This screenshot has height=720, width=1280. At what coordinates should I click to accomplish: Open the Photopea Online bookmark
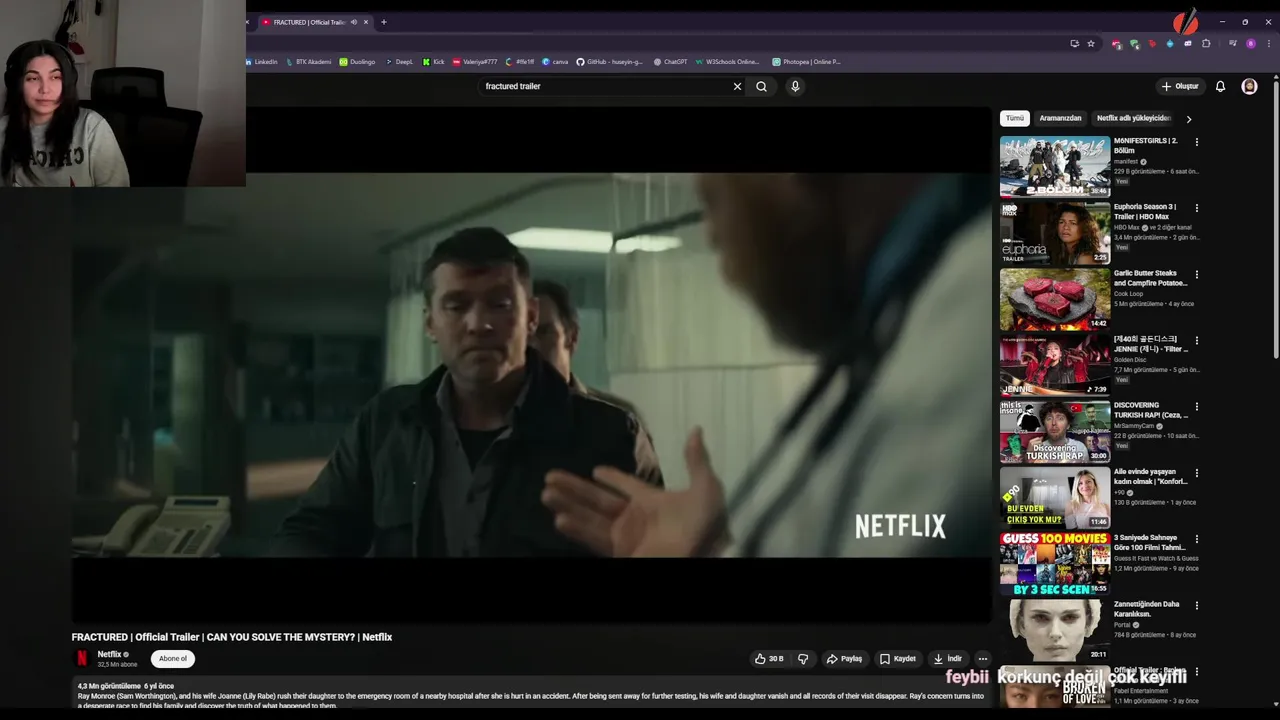click(806, 62)
